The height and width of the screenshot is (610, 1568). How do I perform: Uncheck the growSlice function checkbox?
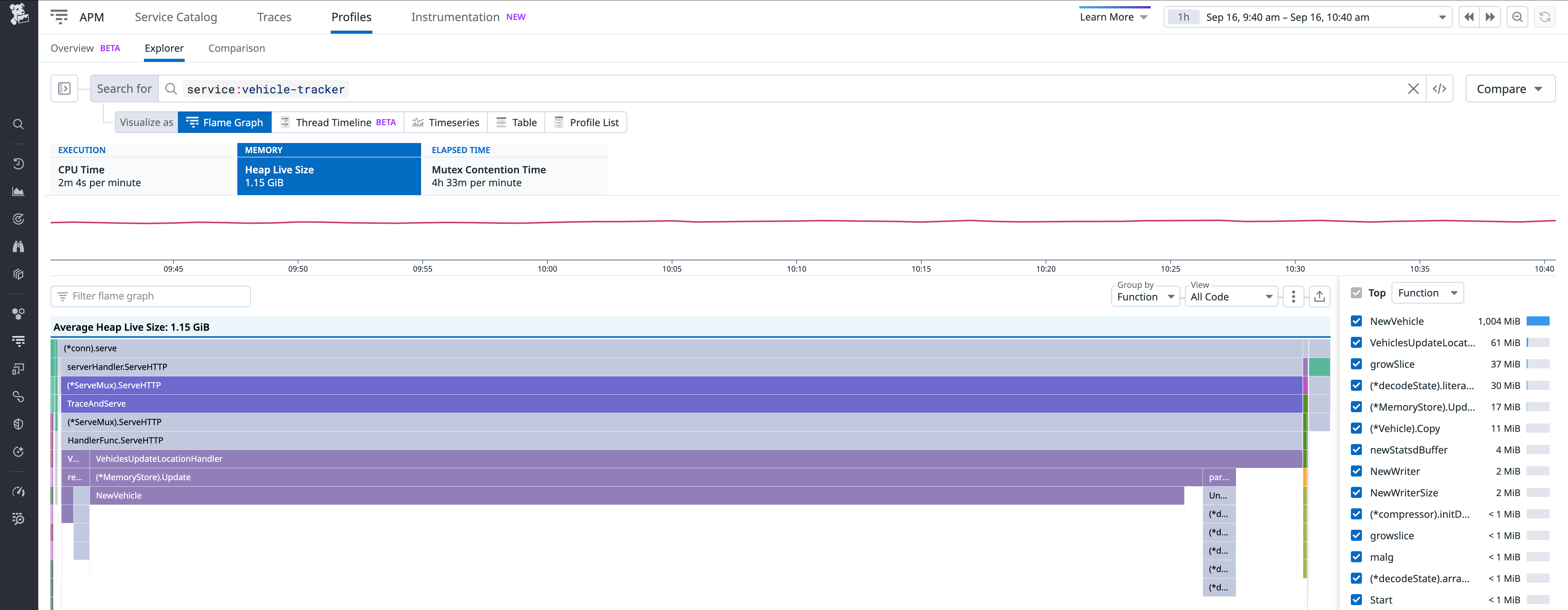[x=1357, y=363]
